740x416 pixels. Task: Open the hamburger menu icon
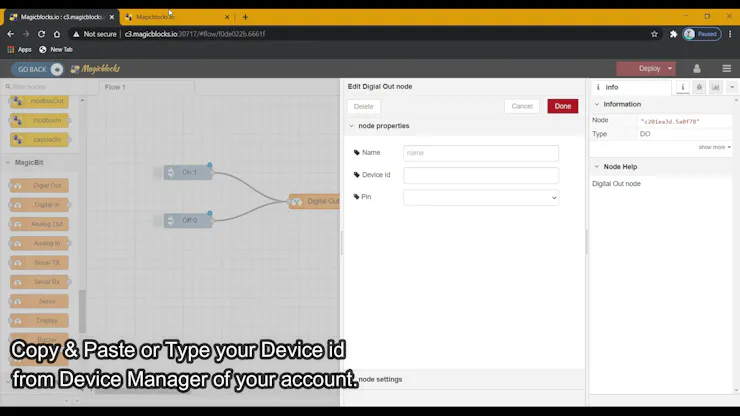click(727, 69)
